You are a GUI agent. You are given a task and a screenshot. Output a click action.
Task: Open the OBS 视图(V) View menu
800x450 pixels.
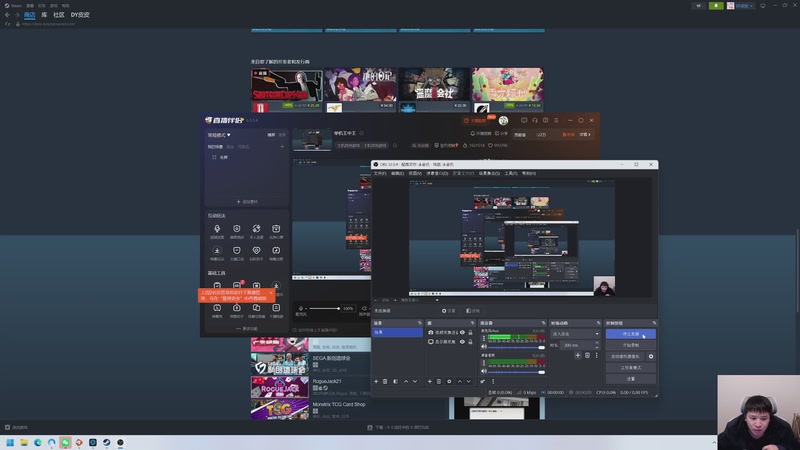pyautogui.click(x=415, y=173)
